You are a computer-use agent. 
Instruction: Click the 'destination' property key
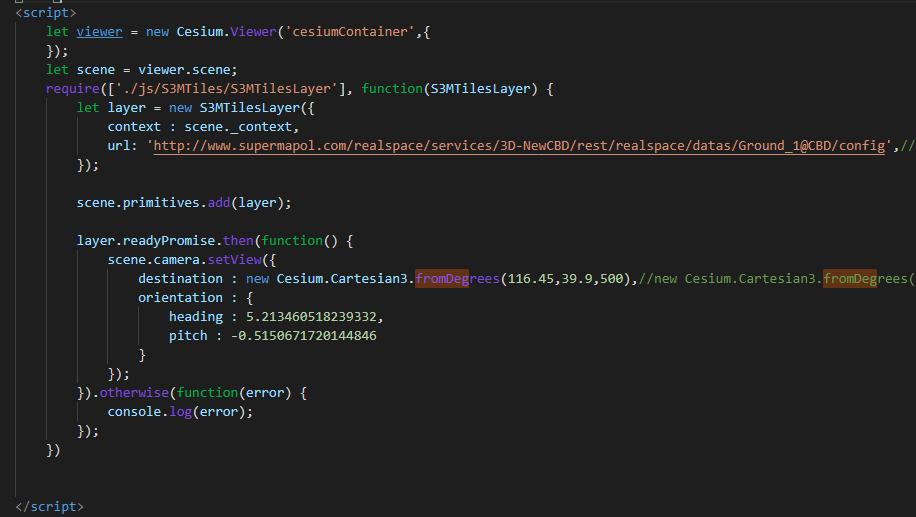click(x=181, y=279)
